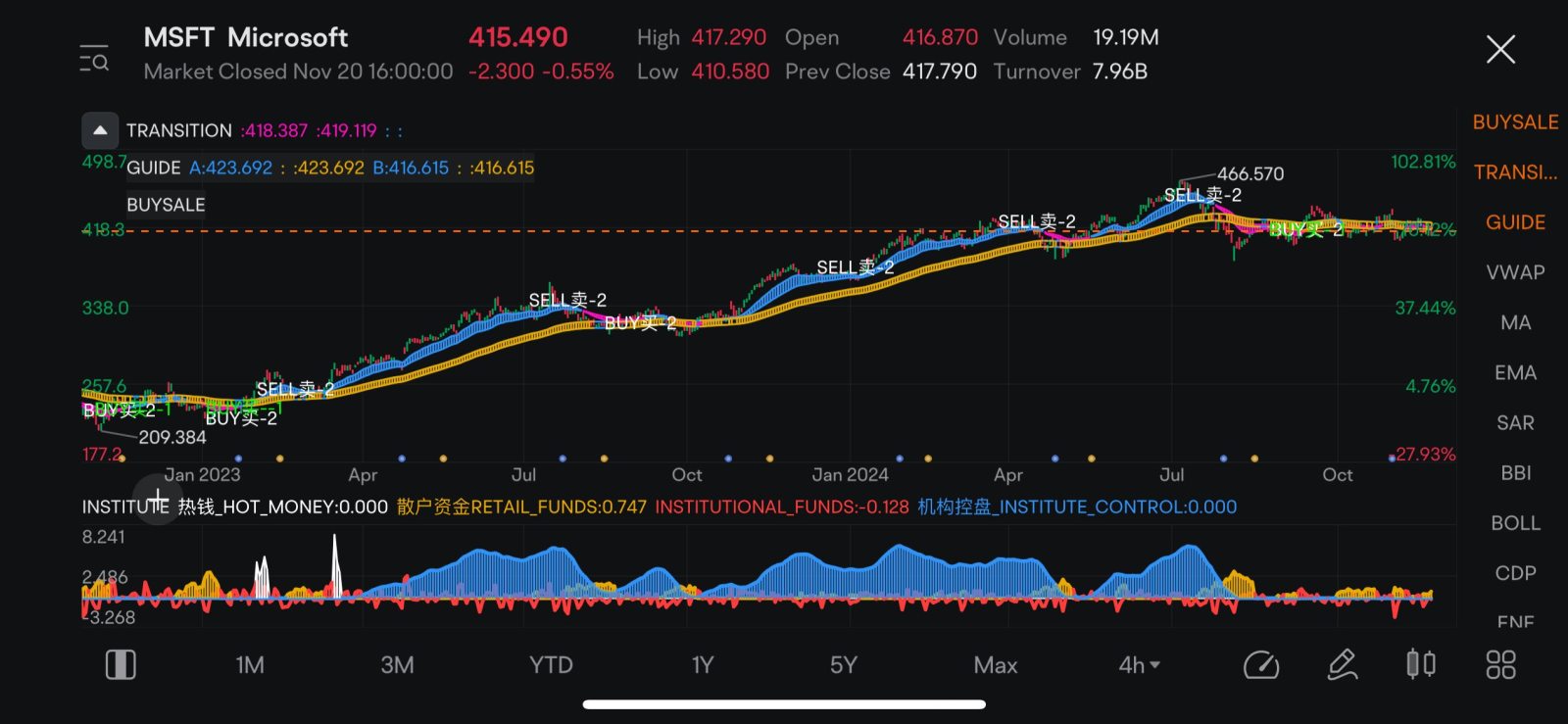This screenshot has width=1568, height=724.
Task: Click the BUYSALE legend label on chart
Action: (x=166, y=205)
